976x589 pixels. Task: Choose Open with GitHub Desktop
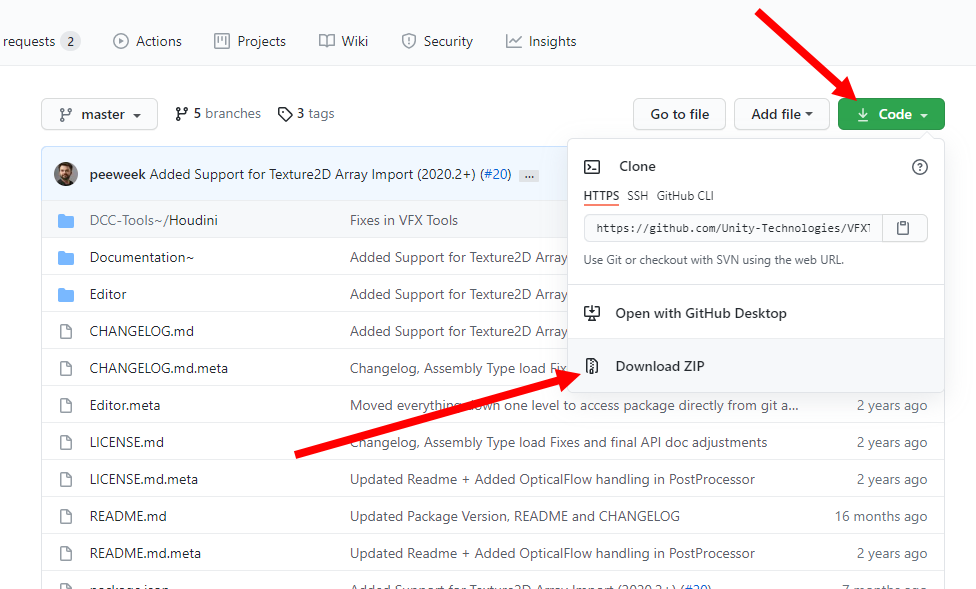(756, 313)
